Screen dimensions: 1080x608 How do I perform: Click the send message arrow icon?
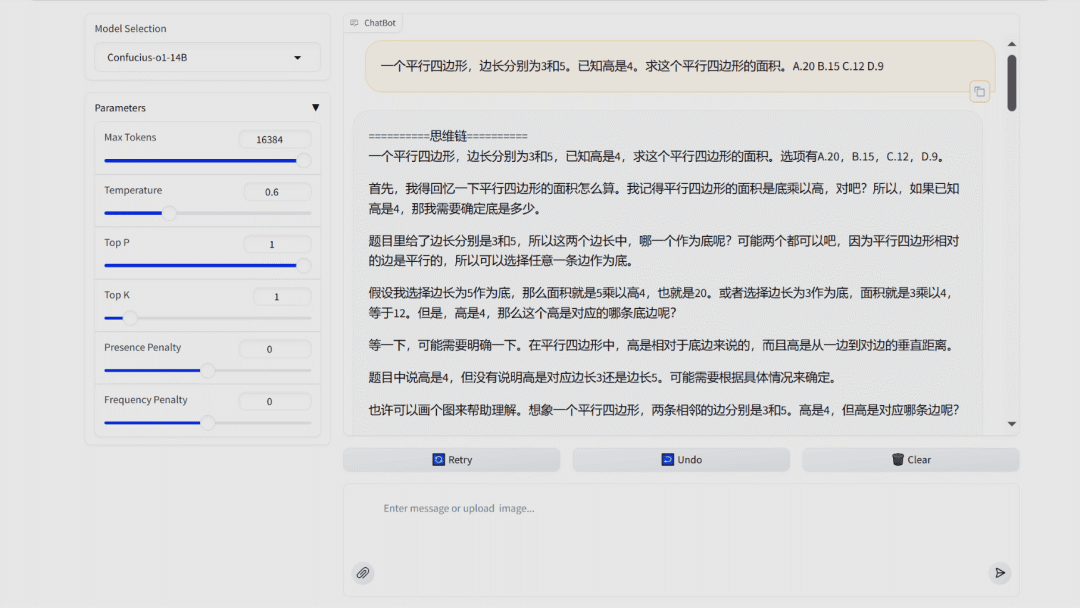tap(1000, 573)
